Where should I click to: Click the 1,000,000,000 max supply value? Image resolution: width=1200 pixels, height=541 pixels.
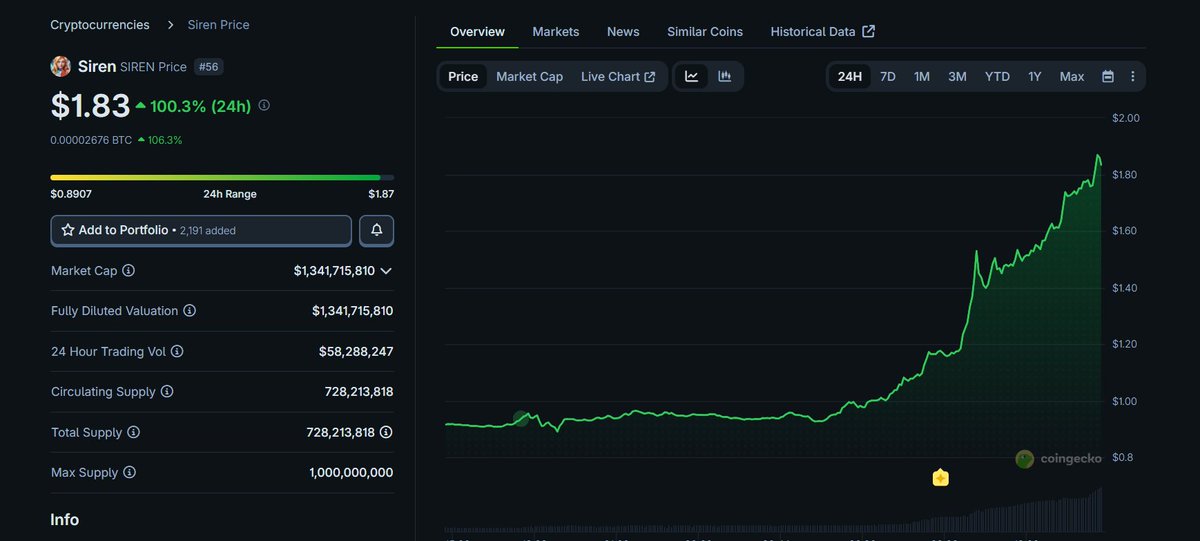point(351,472)
